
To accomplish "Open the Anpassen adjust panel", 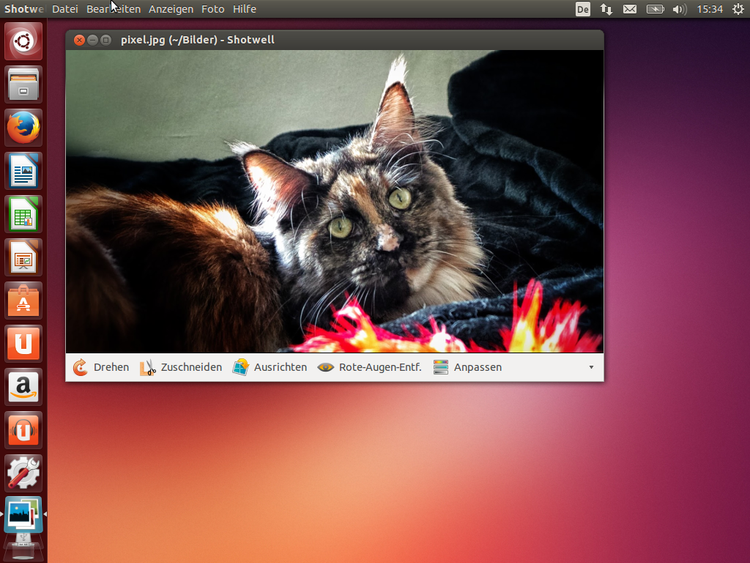I will pos(467,367).
